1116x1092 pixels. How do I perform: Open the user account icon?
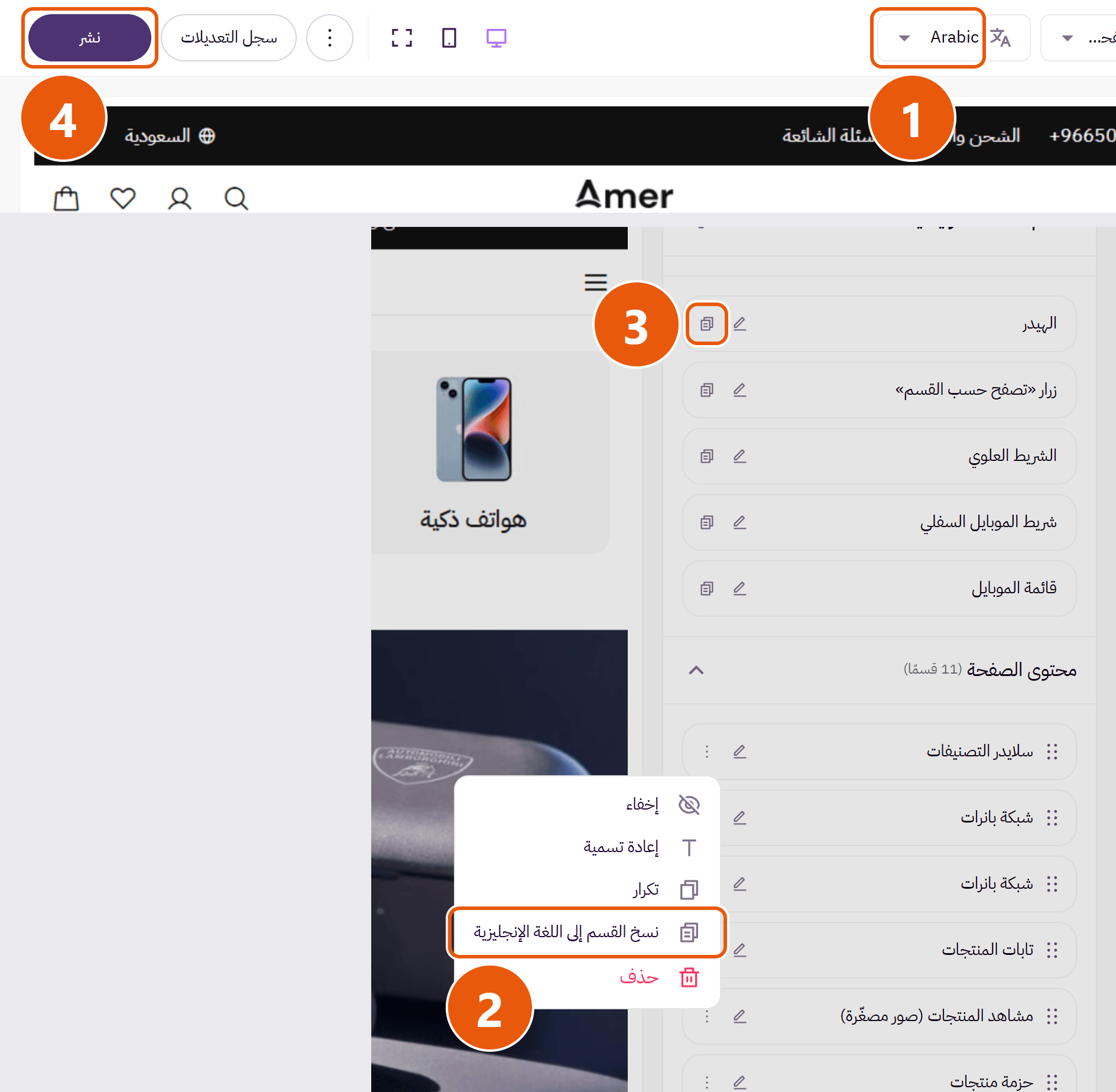(x=180, y=199)
